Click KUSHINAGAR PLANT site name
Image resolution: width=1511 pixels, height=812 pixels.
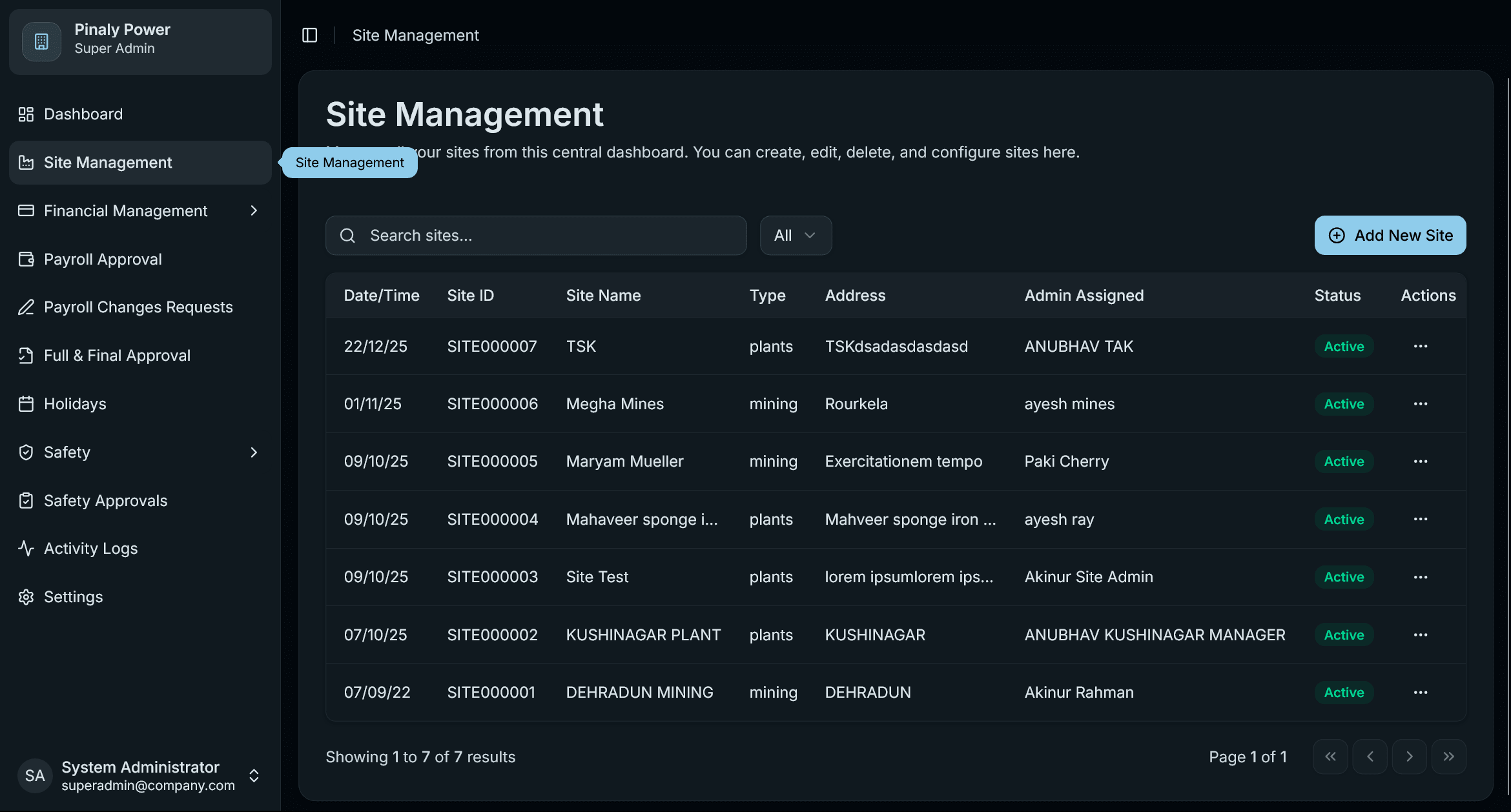coord(643,635)
